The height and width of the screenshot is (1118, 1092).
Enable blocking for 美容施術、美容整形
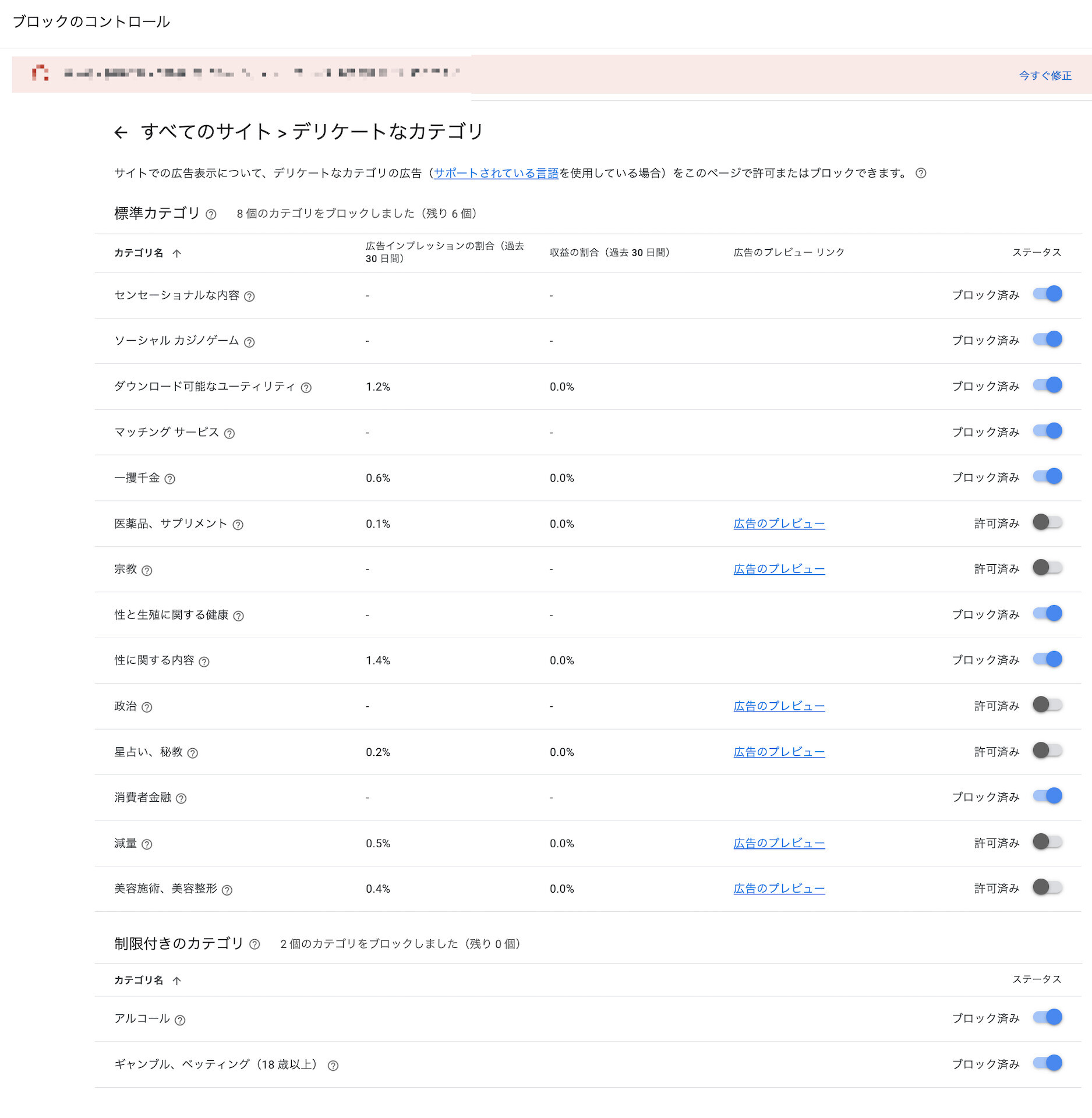click(1047, 887)
